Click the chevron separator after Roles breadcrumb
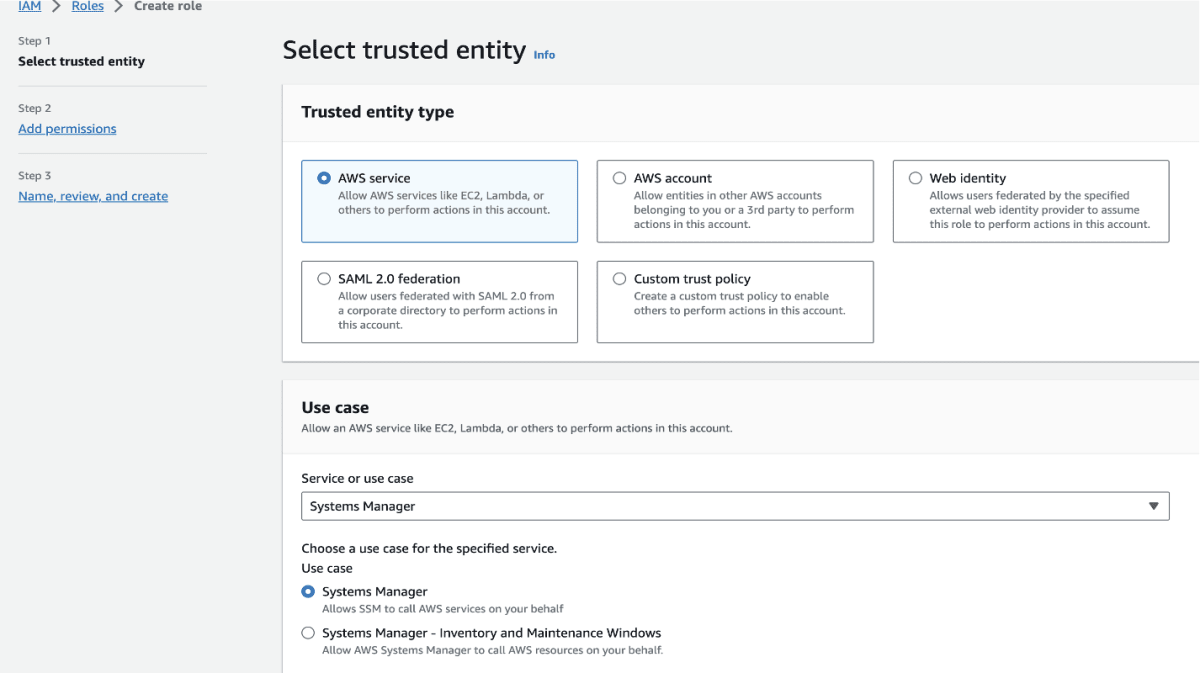1200x673 pixels. point(119,6)
